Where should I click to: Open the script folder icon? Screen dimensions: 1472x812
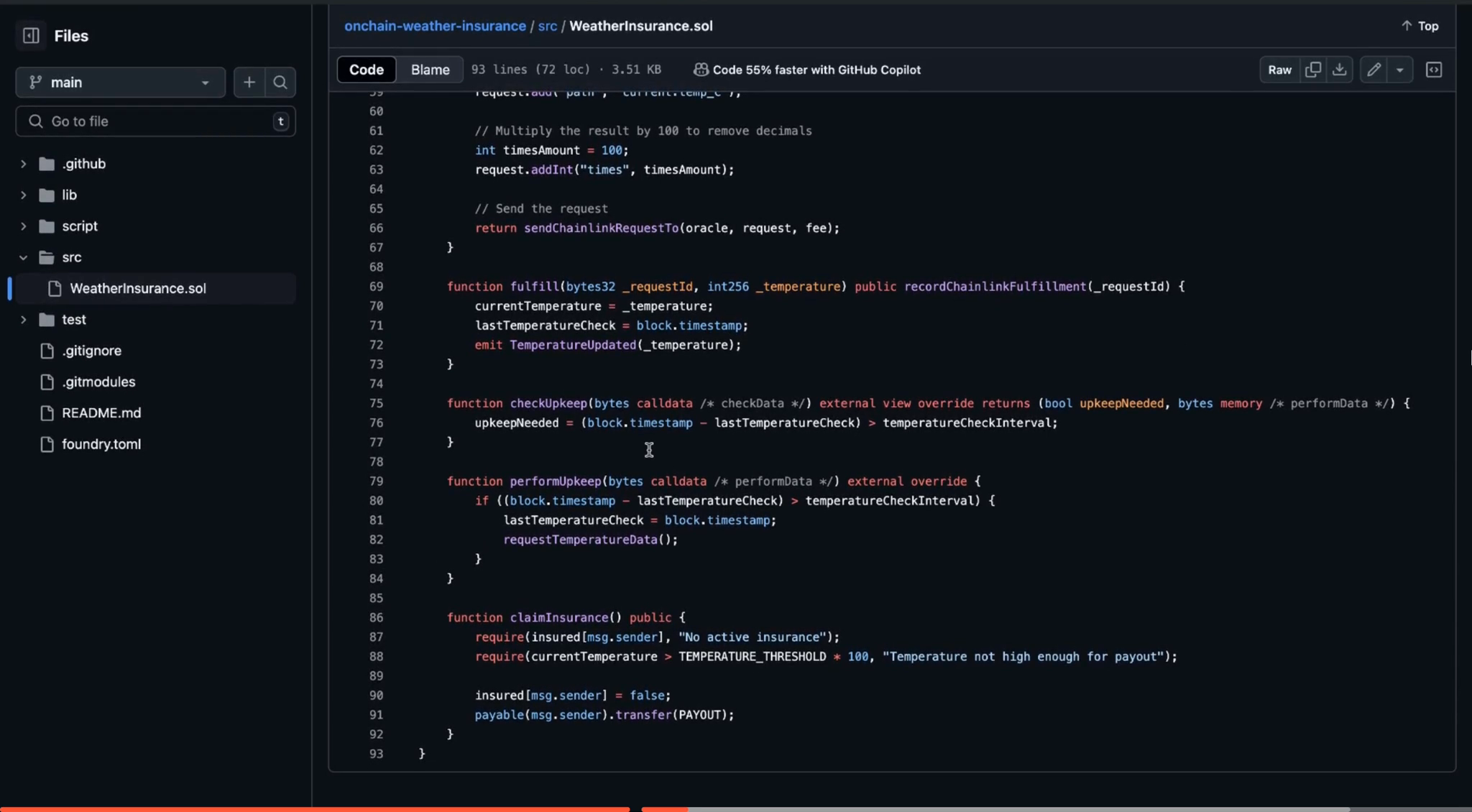click(47, 226)
